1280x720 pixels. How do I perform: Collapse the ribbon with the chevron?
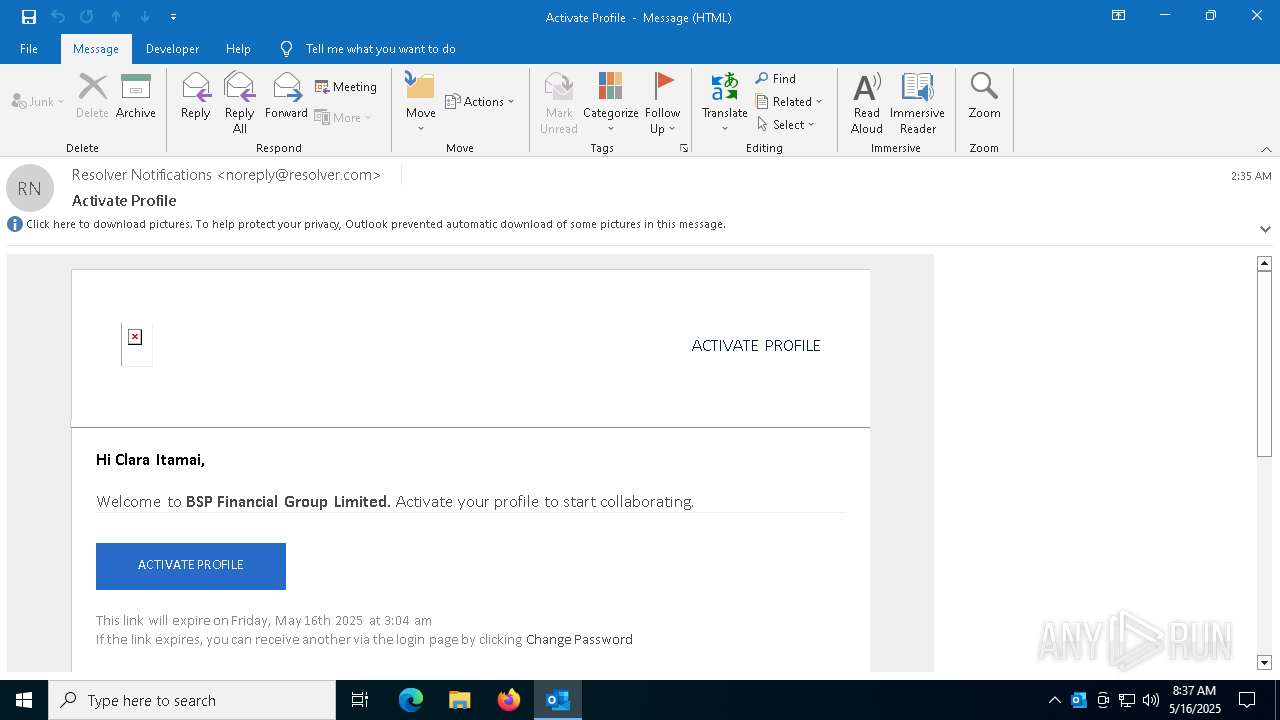pos(1266,149)
